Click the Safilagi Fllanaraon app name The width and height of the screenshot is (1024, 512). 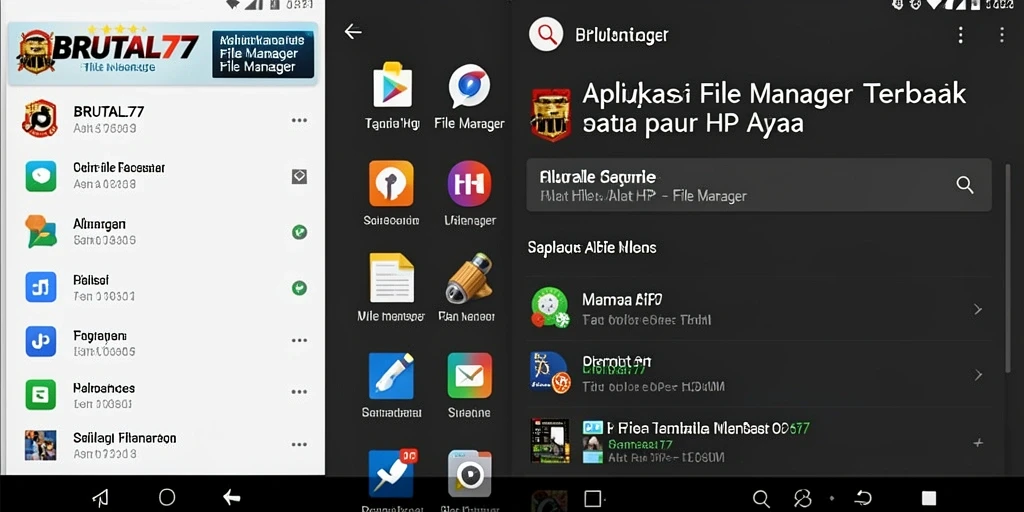(125, 438)
